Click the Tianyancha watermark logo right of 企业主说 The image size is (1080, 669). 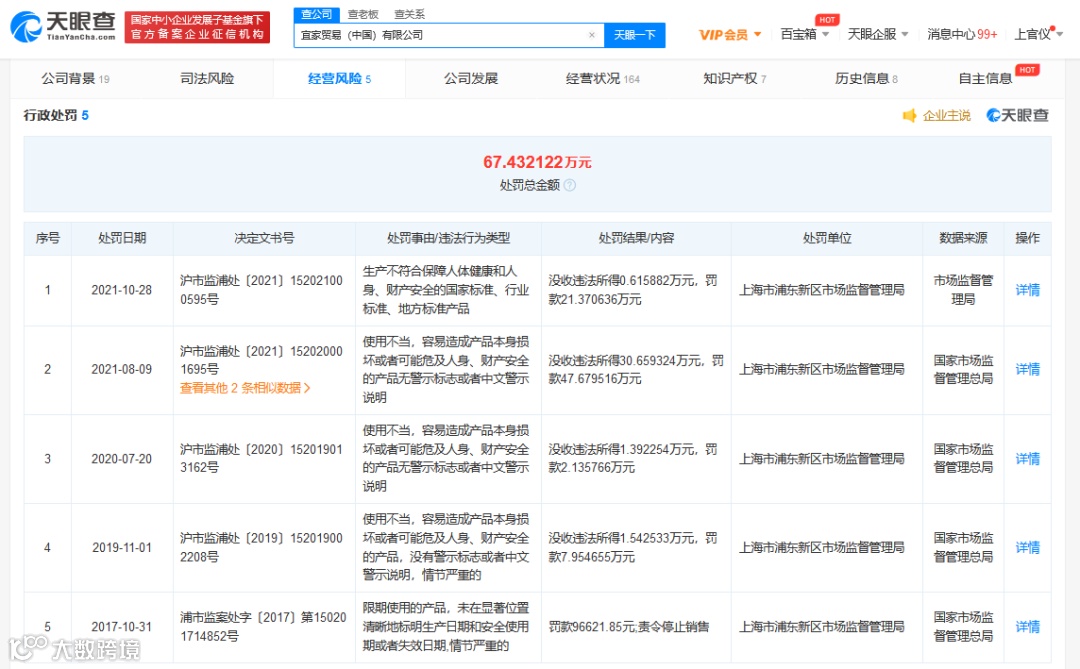[1017, 116]
